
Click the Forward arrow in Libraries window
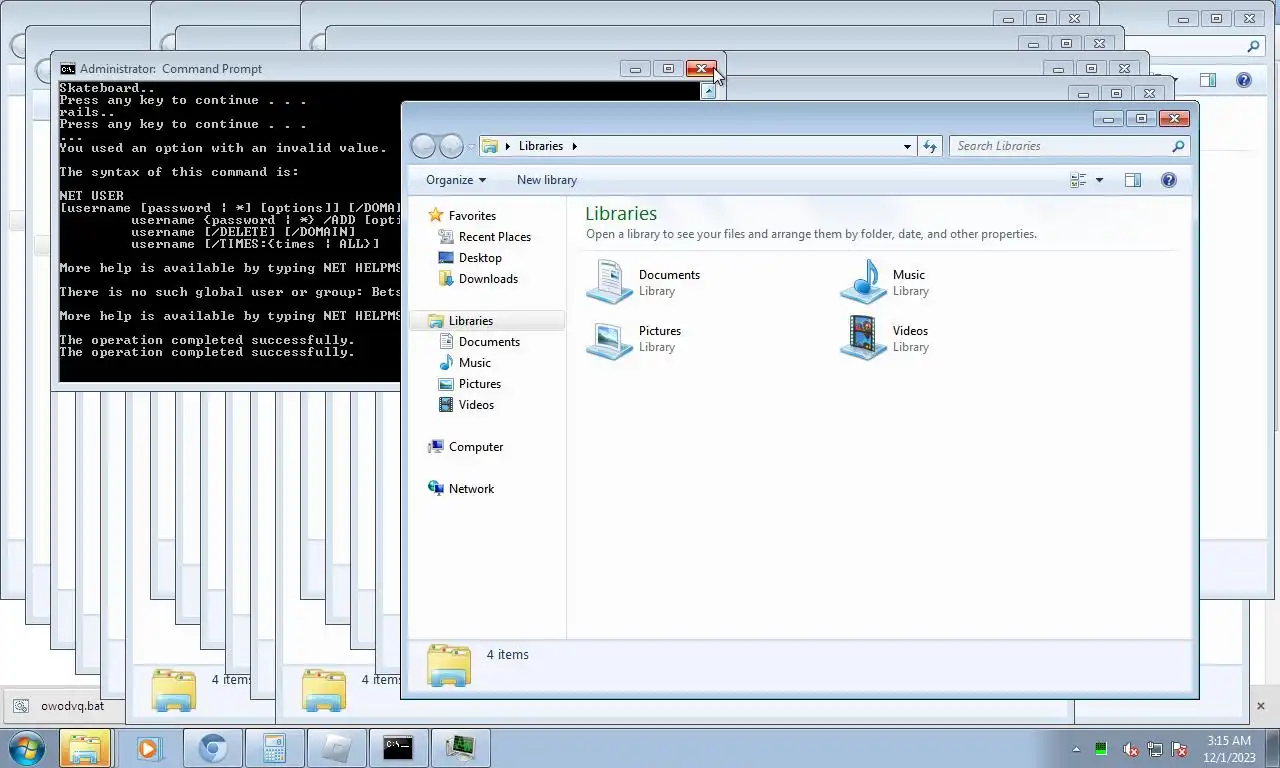[451, 146]
